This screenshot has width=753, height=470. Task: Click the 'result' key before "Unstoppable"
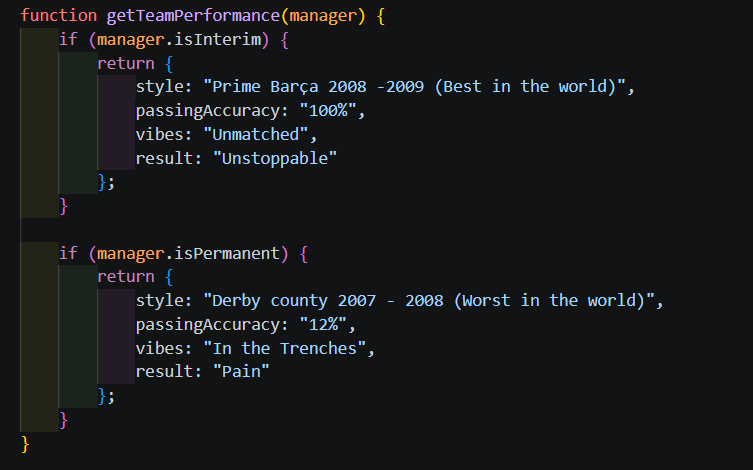(164, 158)
